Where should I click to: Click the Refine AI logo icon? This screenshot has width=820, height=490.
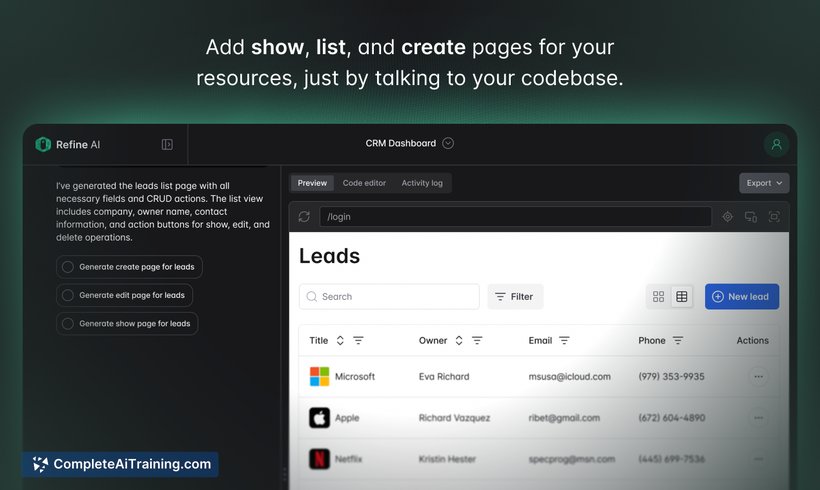43,144
